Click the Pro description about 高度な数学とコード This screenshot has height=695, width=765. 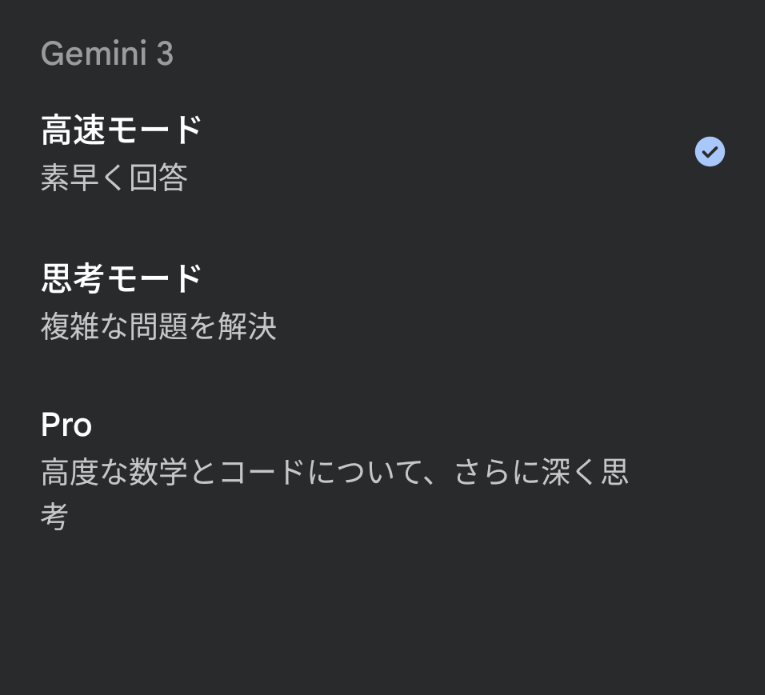coord(334,473)
